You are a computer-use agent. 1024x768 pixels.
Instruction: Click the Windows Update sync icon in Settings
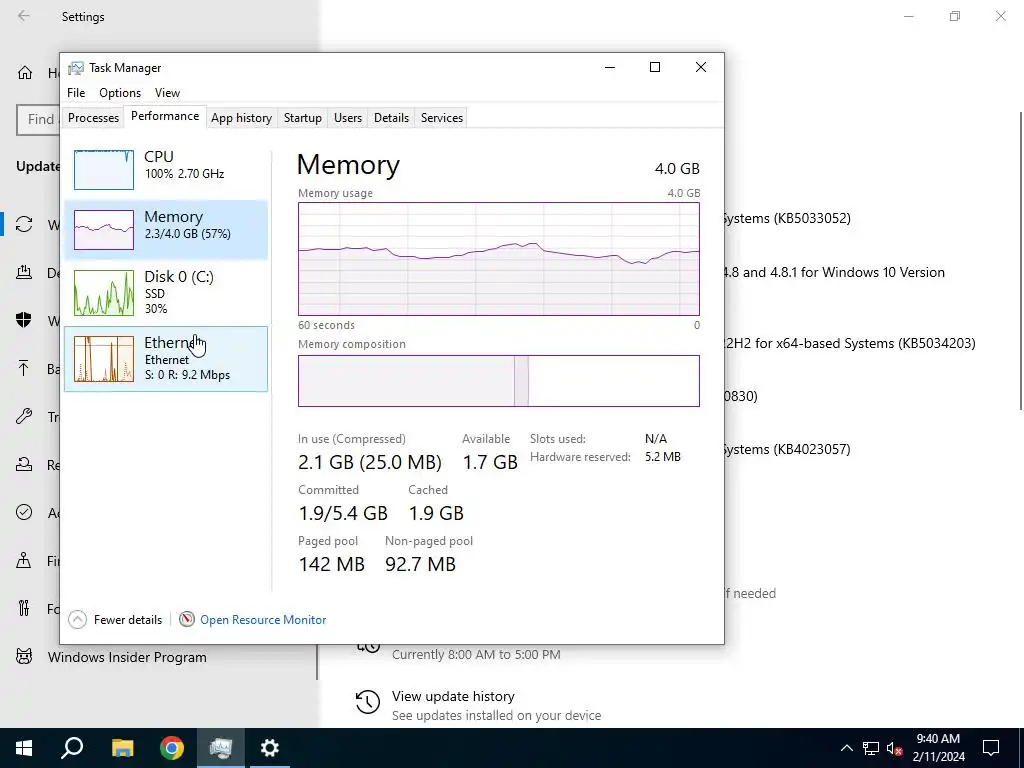[x=24, y=225]
